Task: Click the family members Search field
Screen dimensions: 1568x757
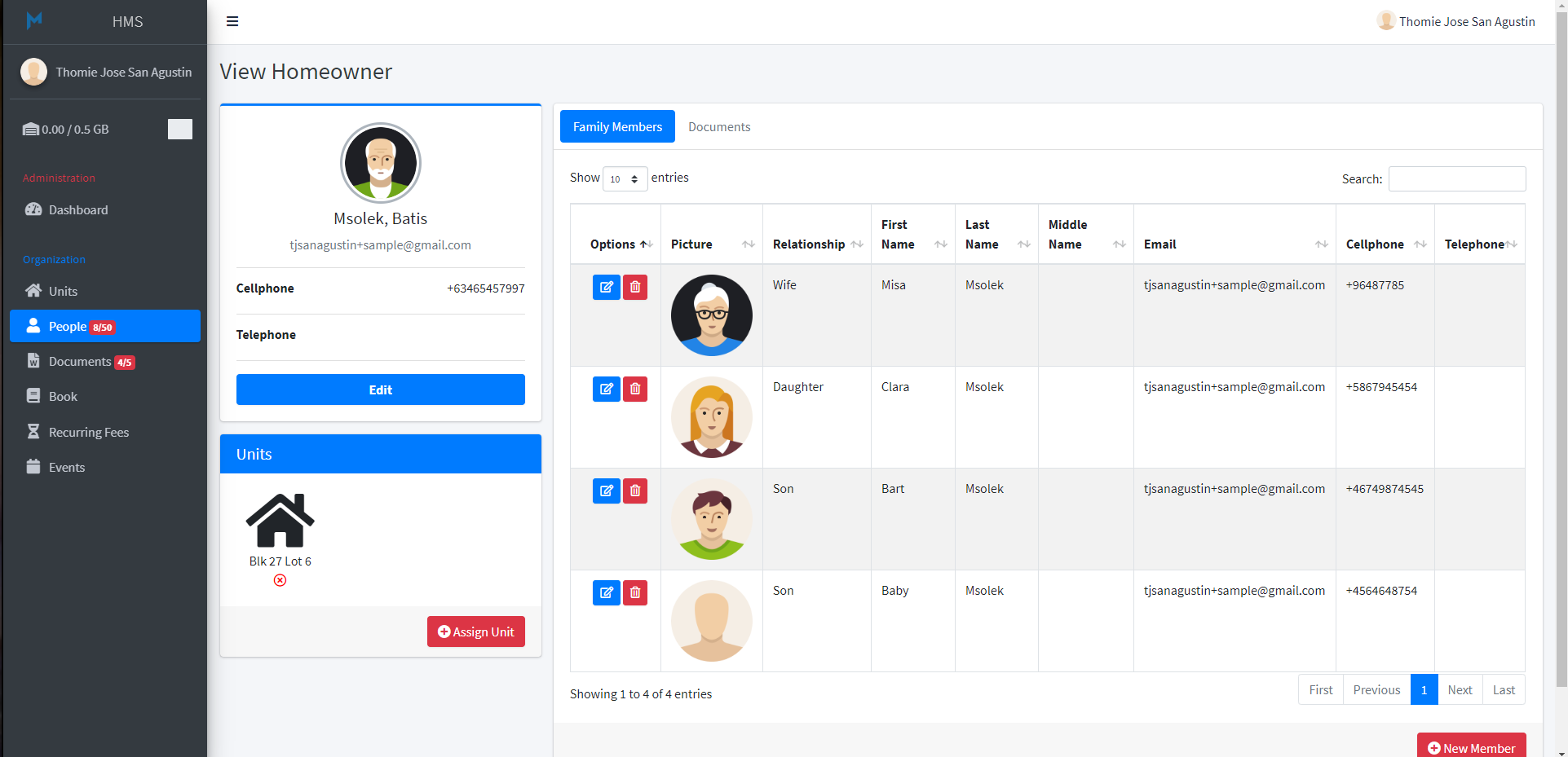Action: click(1456, 179)
